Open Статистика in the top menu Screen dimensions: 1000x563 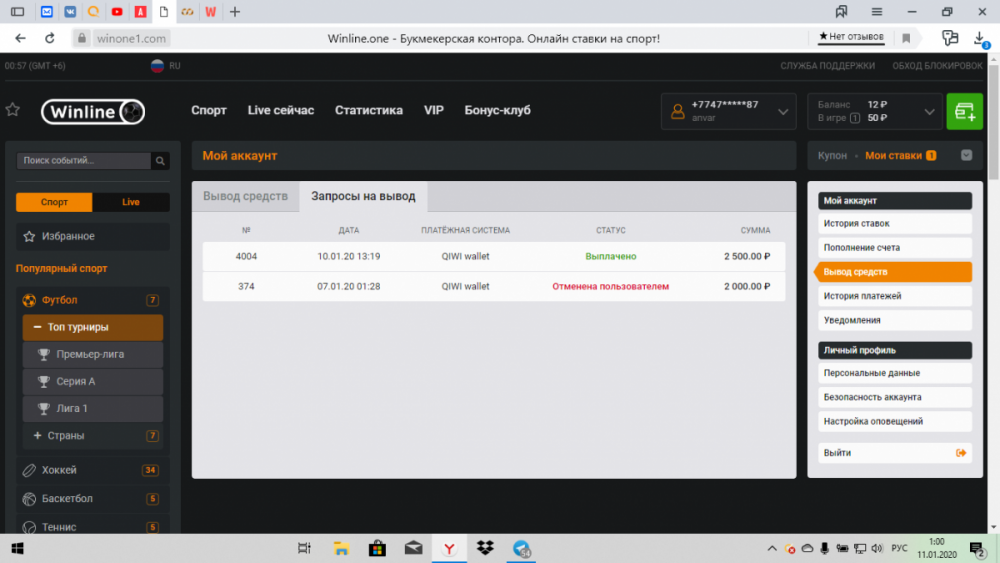[x=368, y=111]
